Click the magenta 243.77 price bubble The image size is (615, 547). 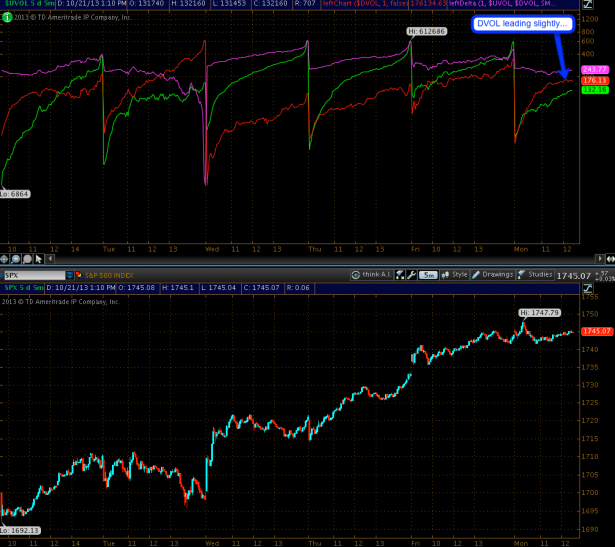coord(595,69)
